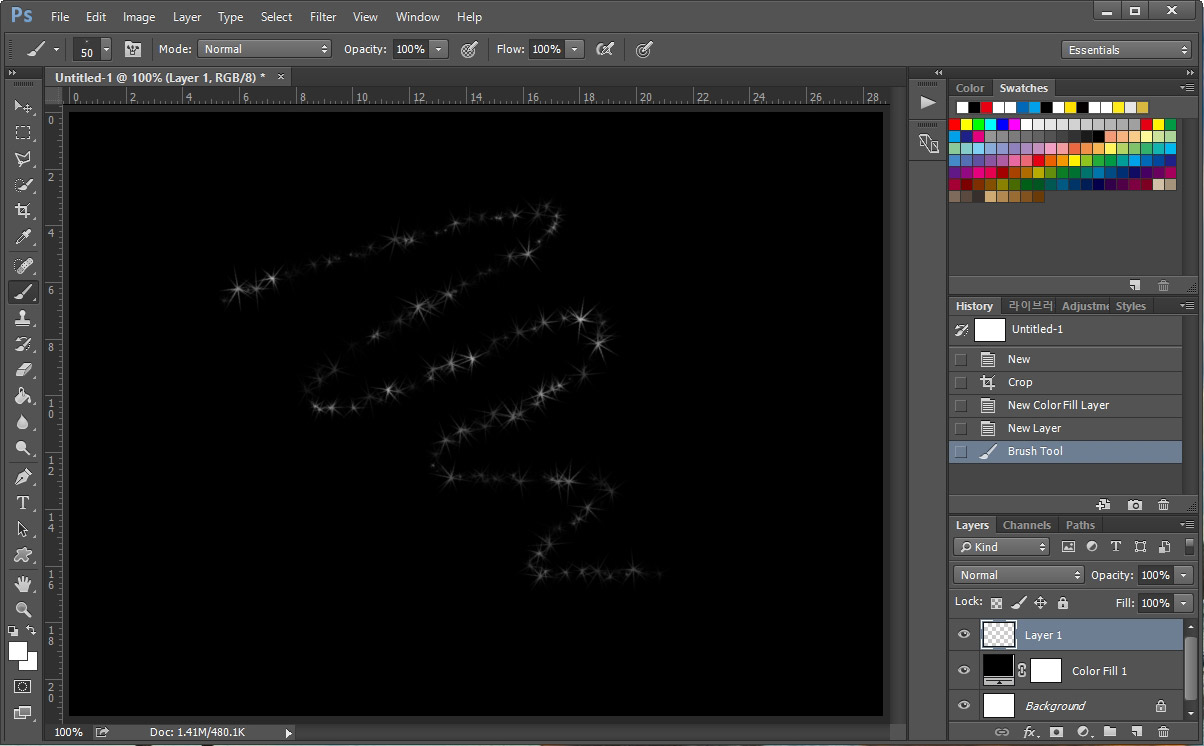Open the Opacity slider dropdown arrow in options bar
This screenshot has width=1204, height=746.
pyautogui.click(x=438, y=49)
